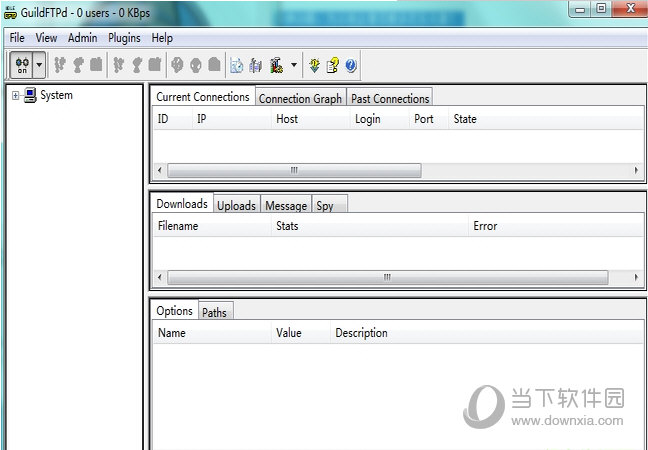The width and height of the screenshot is (648, 450).
Task: Select the Options tab
Action: point(174,310)
